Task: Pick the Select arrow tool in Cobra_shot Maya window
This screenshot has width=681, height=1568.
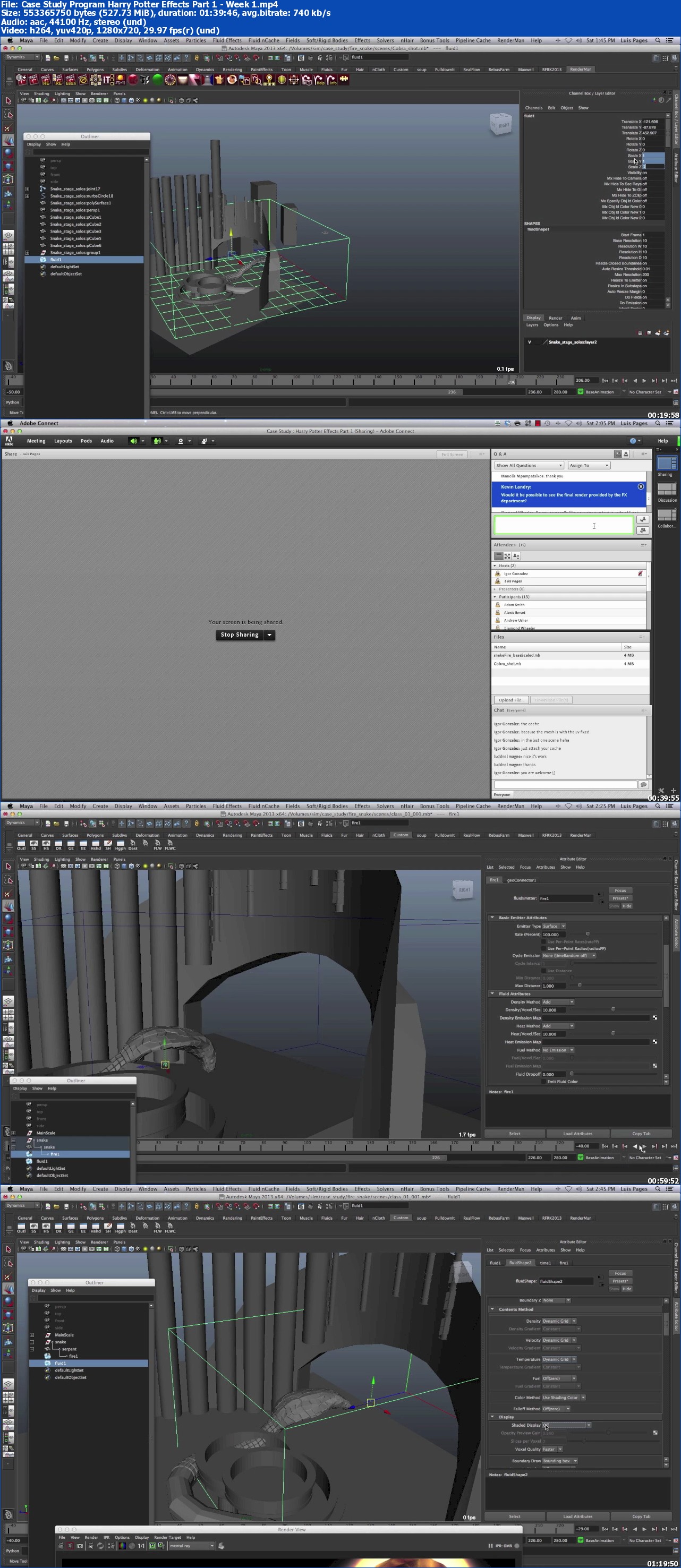Action: pyautogui.click(x=8, y=101)
